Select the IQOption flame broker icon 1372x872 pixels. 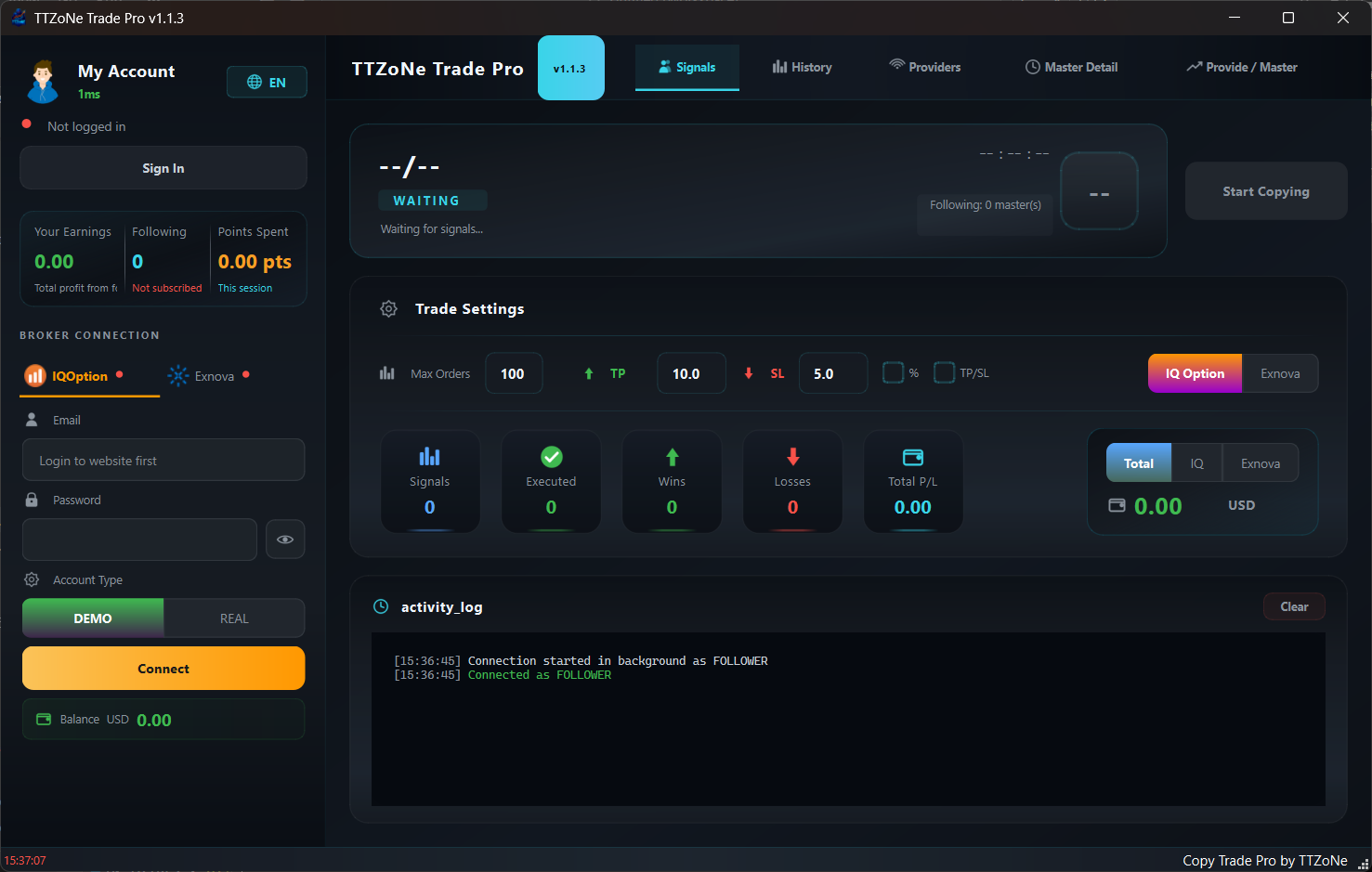34,375
